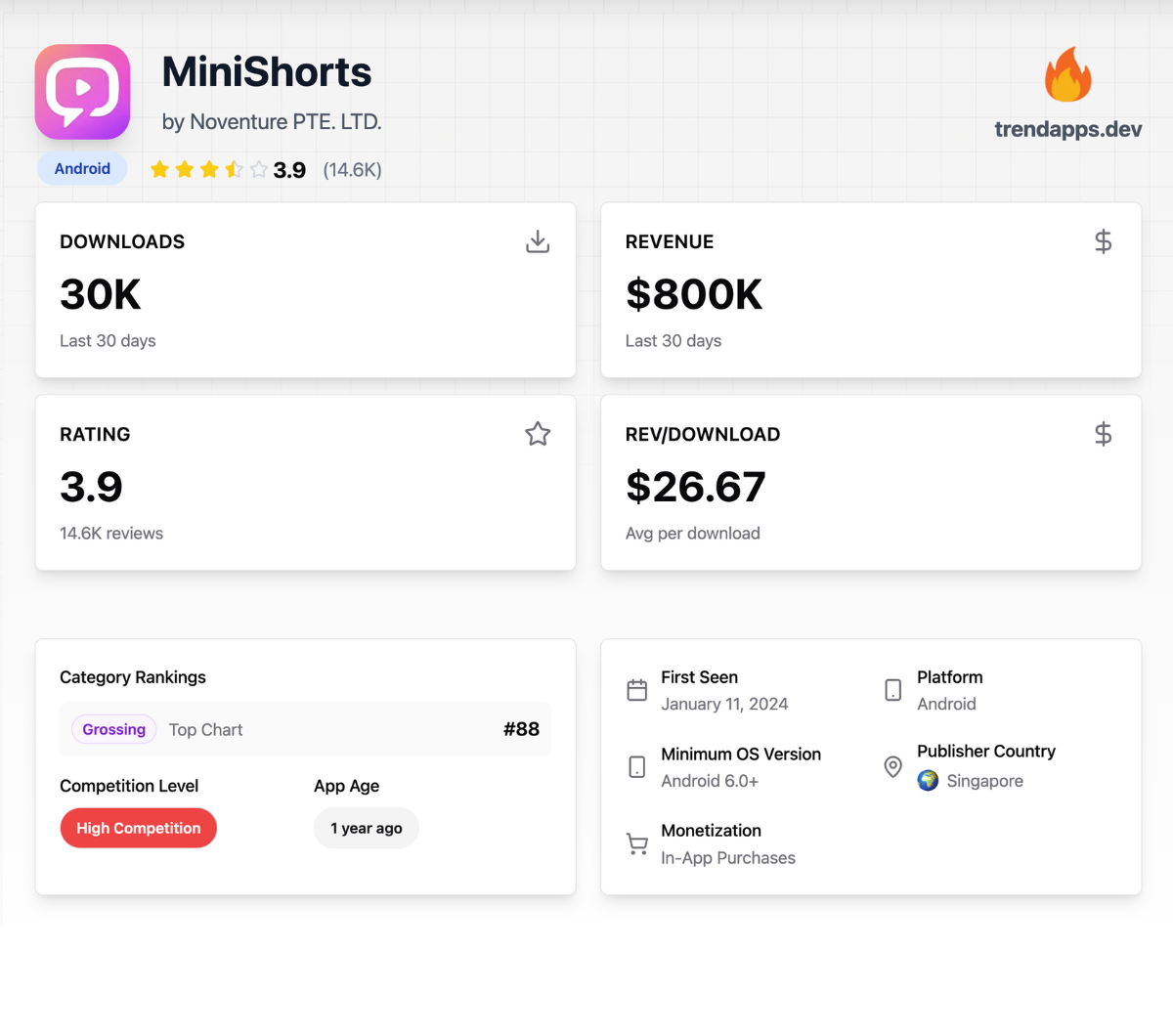Click the #88 ranking number
The height and width of the screenshot is (1036, 1173).
coord(522,729)
